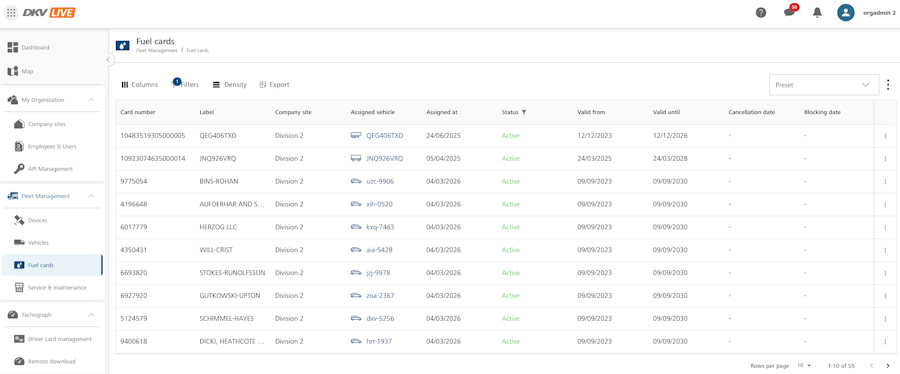Open row actions for GUTKOWSKI-UPTON card
This screenshot has height=374, width=900.
885,296
